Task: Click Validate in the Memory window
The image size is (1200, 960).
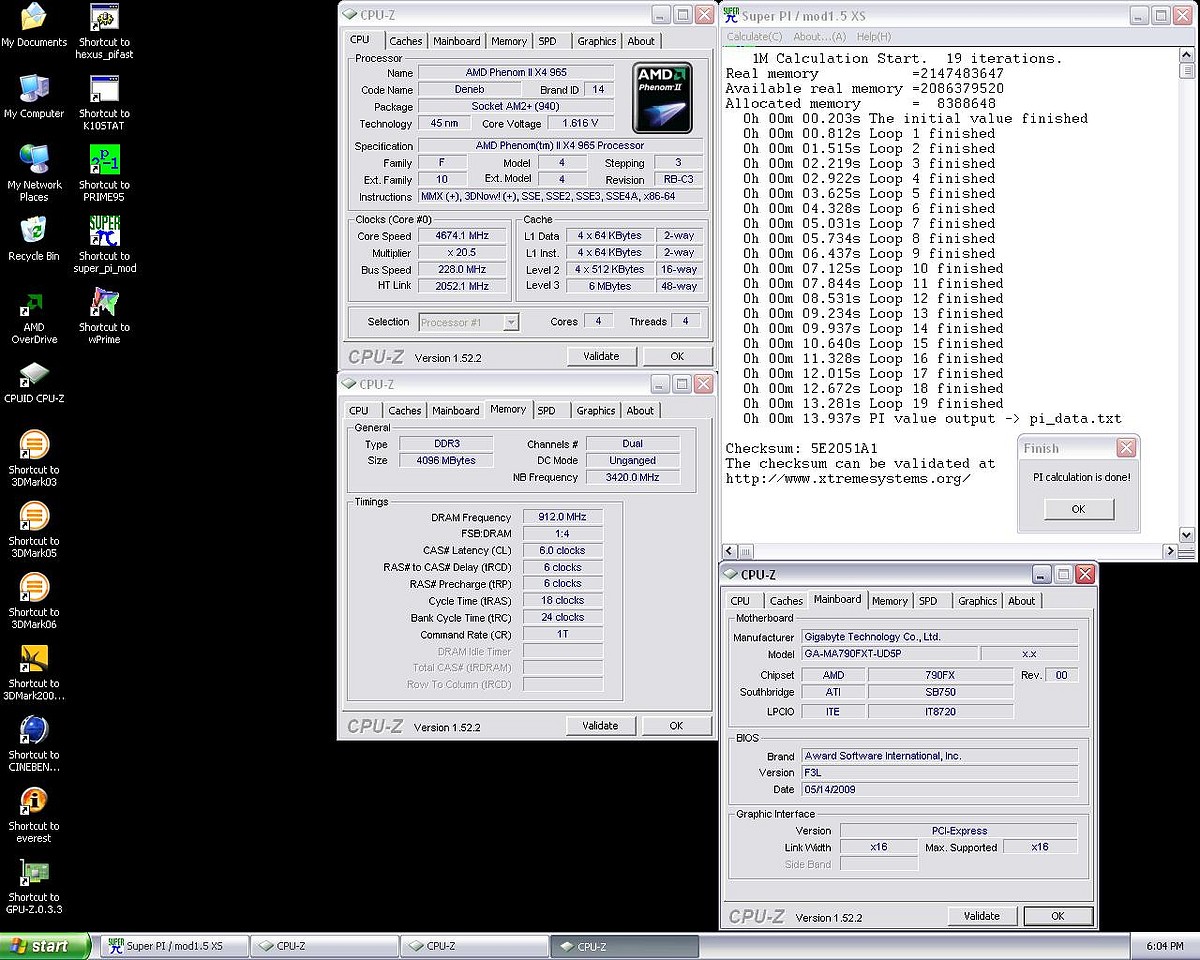Action: click(600, 726)
